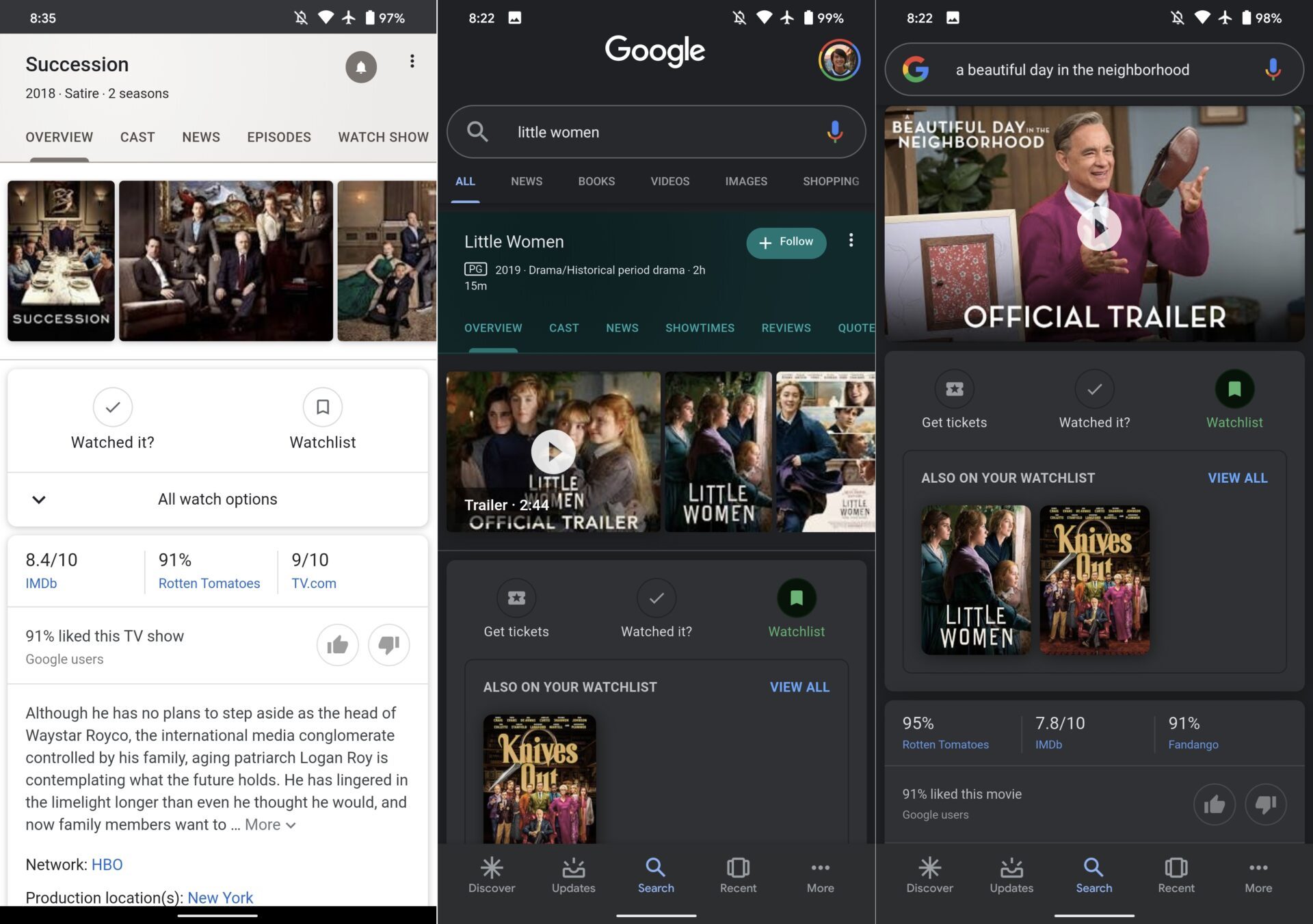Screen dimensions: 1313x924
Task: Remove Beautiful Day from Watchlist toggle
Action: 1234,390
